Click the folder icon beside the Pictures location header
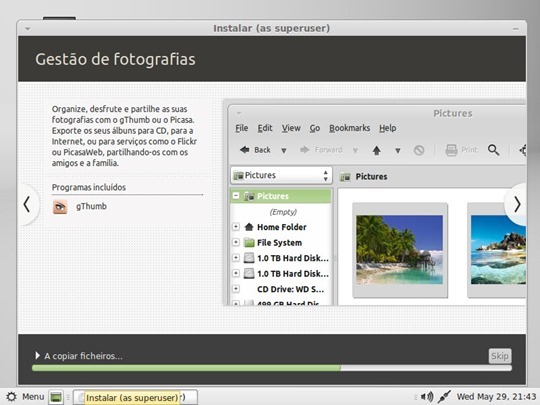 pos(345,177)
